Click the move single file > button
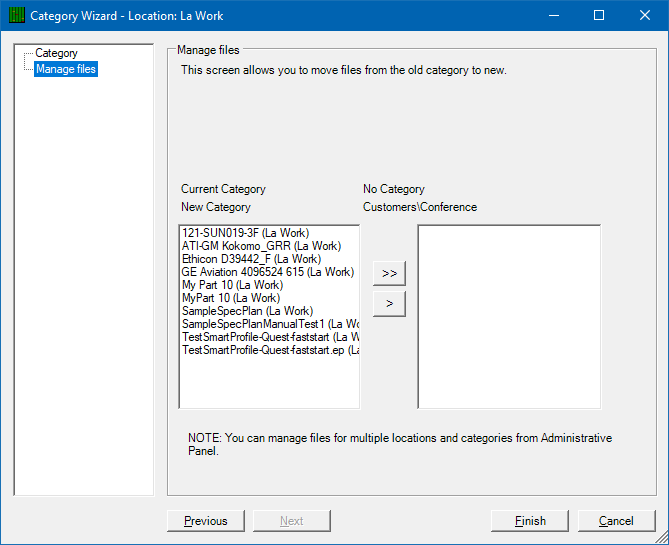669x545 pixels. click(389, 303)
